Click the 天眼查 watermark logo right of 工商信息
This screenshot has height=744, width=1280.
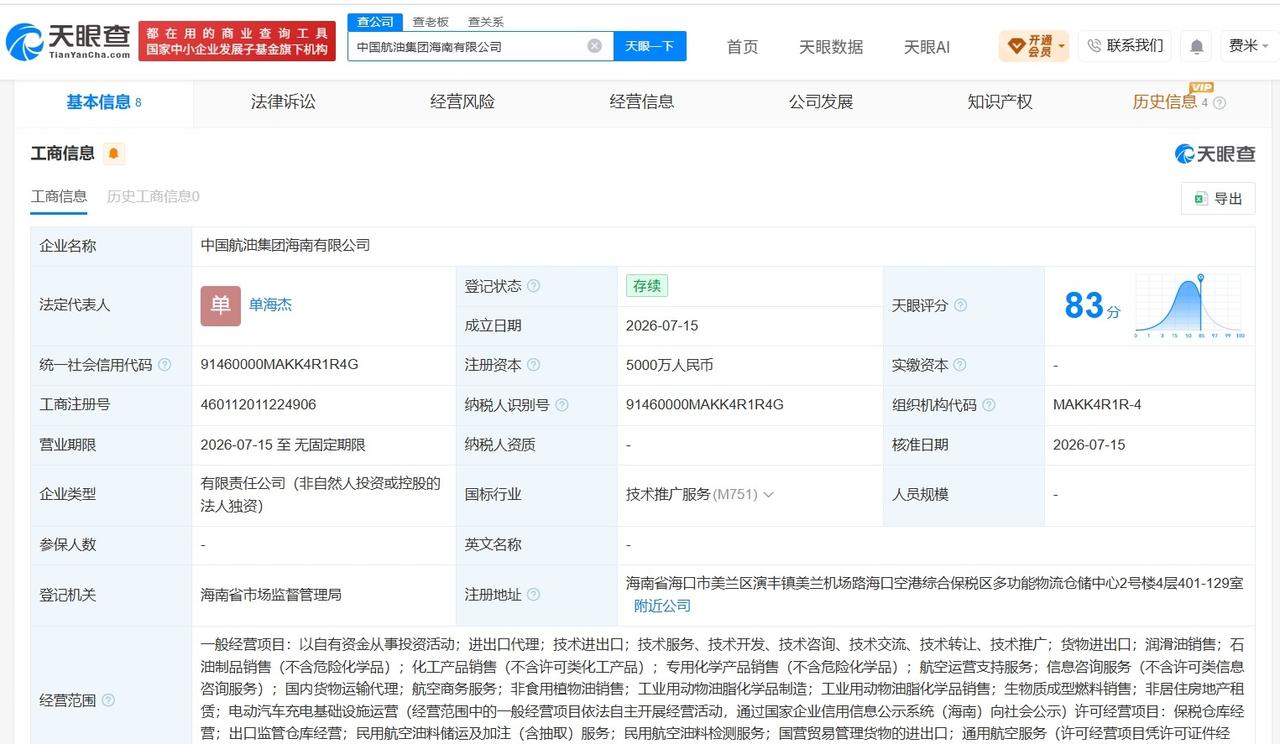coord(1214,153)
